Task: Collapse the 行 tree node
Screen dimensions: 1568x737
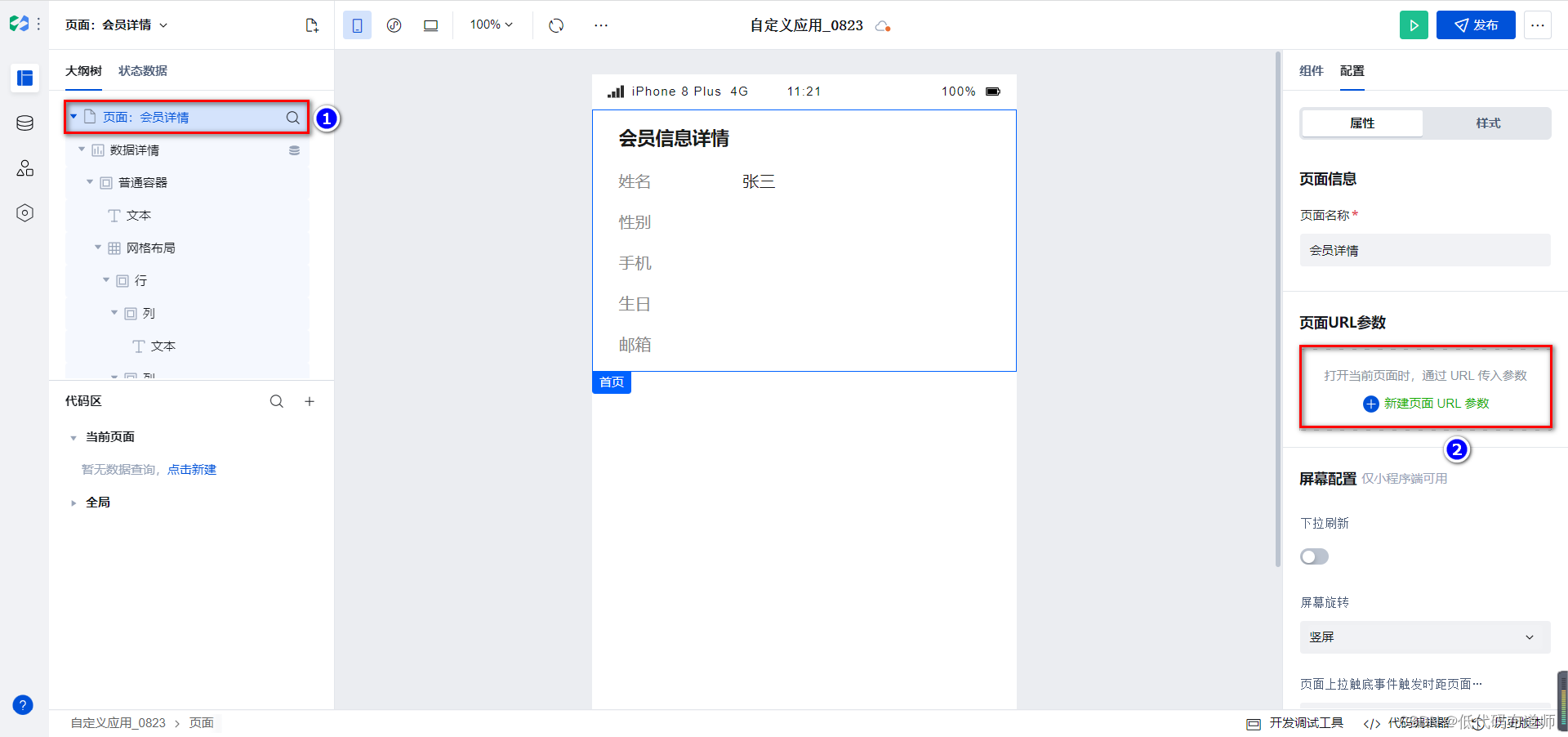Action: (106, 280)
